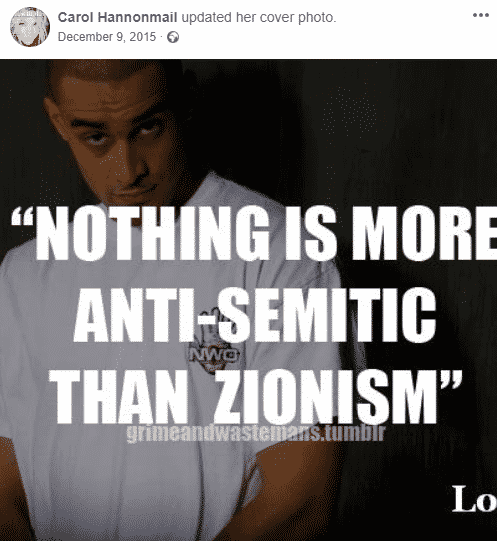Click the NWO logo on shirt

tap(213, 355)
